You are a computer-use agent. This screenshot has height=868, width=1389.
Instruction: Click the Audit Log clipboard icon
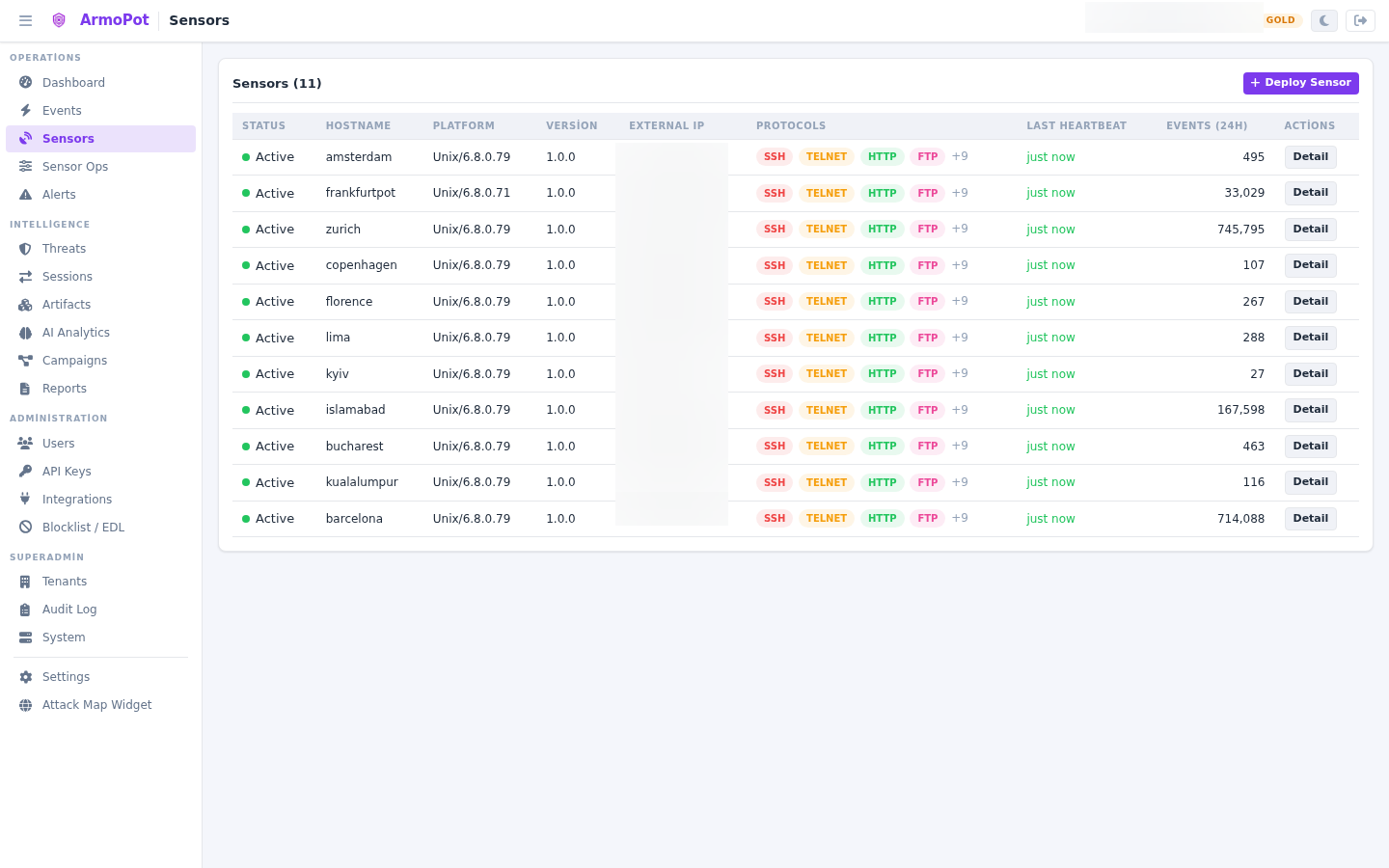(26, 610)
